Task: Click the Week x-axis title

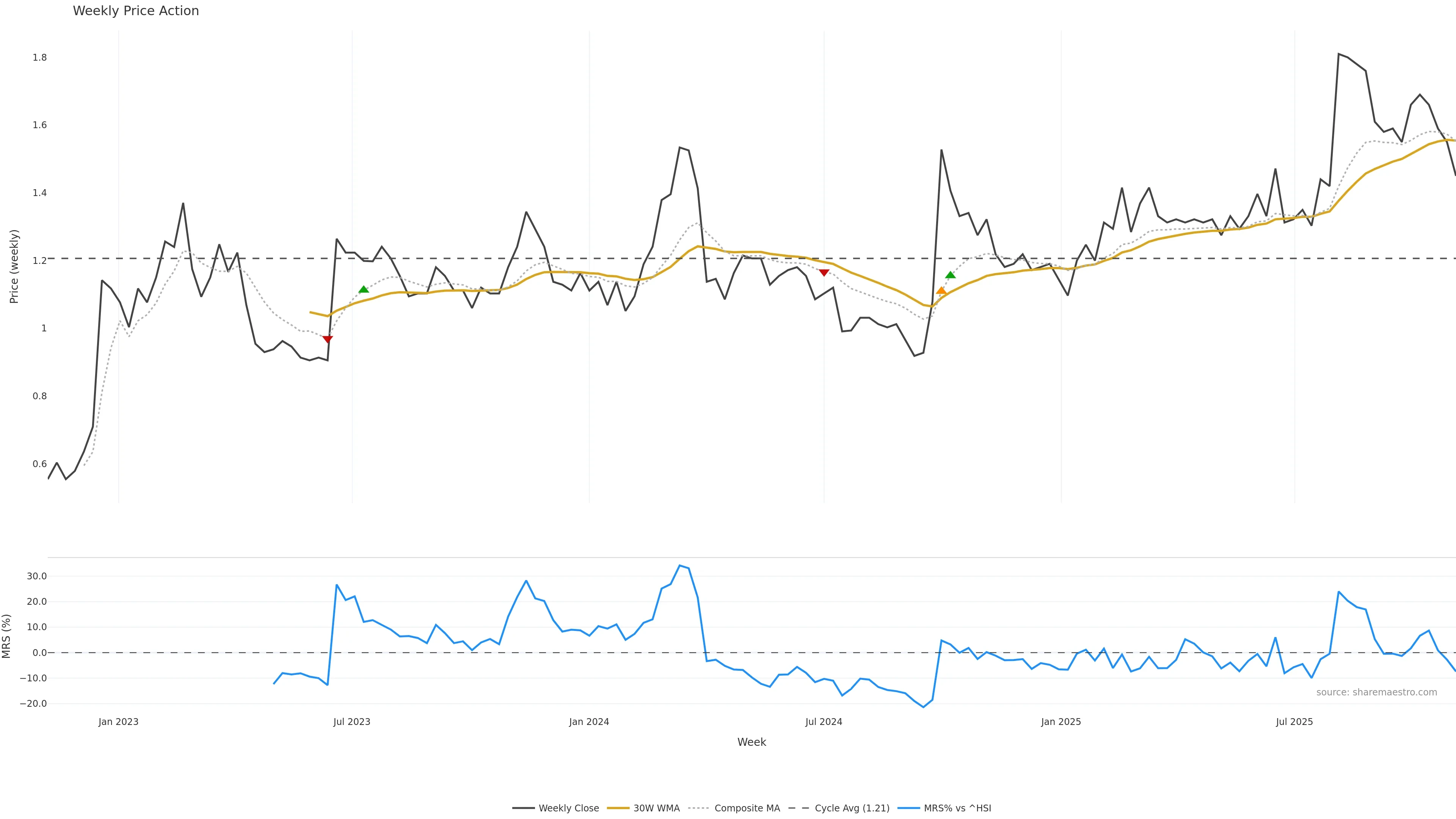Action: tap(751, 742)
